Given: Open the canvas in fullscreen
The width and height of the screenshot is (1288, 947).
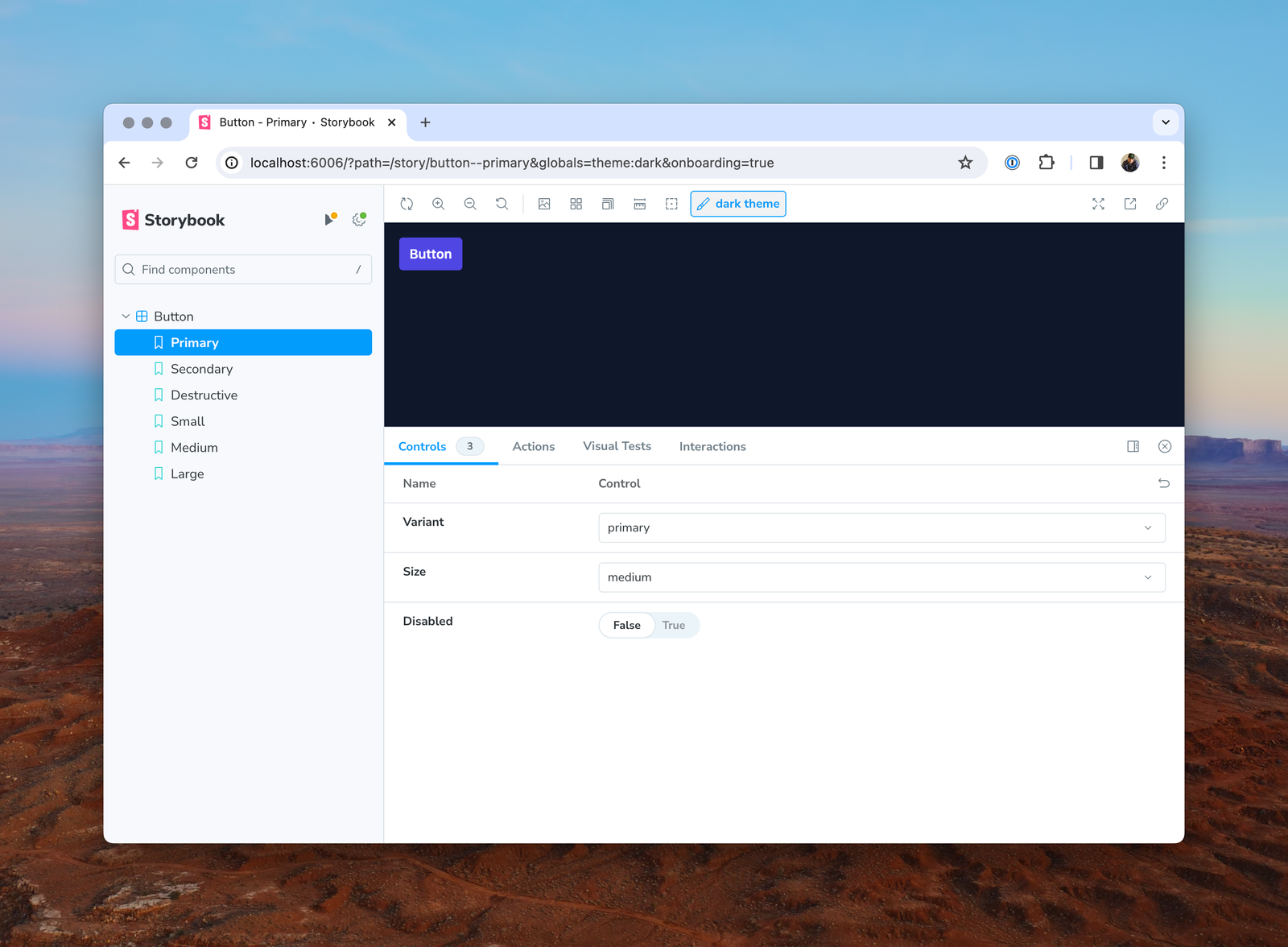Looking at the screenshot, I should tap(1098, 204).
